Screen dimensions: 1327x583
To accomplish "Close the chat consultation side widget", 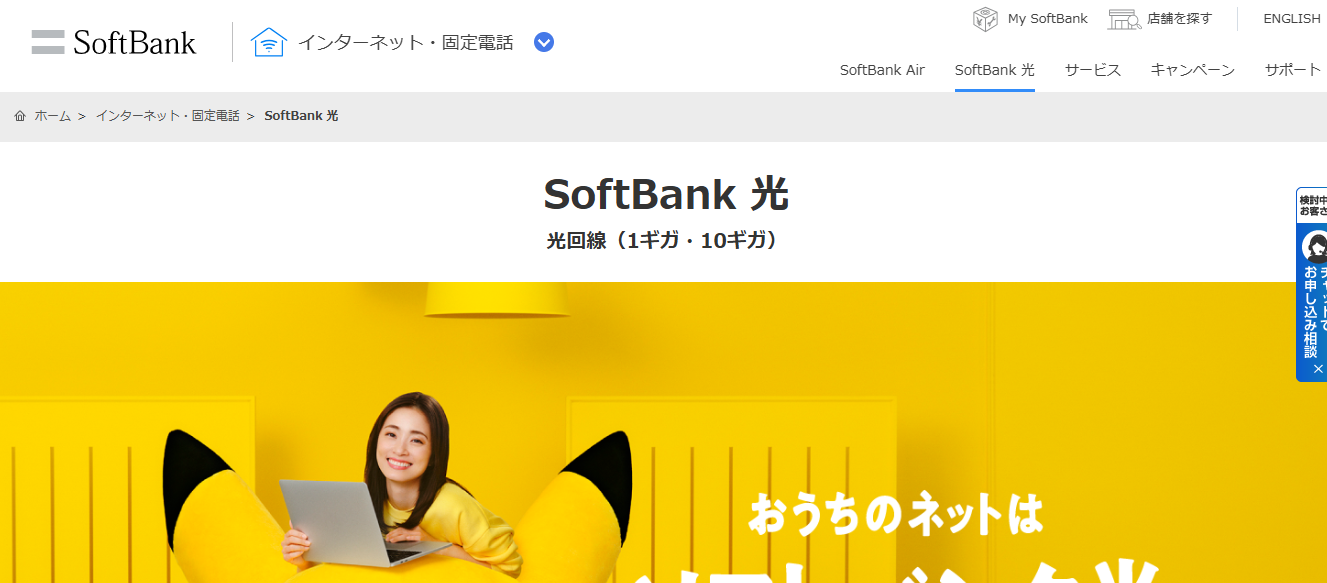I will coord(1318,369).
